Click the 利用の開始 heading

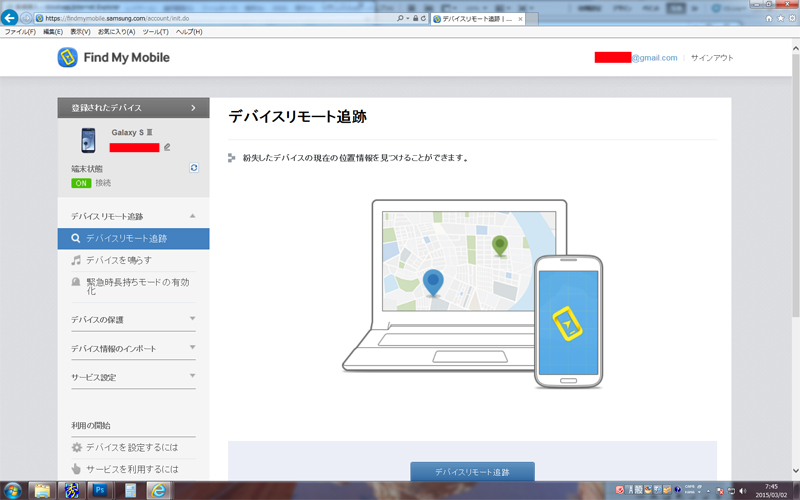(x=91, y=426)
